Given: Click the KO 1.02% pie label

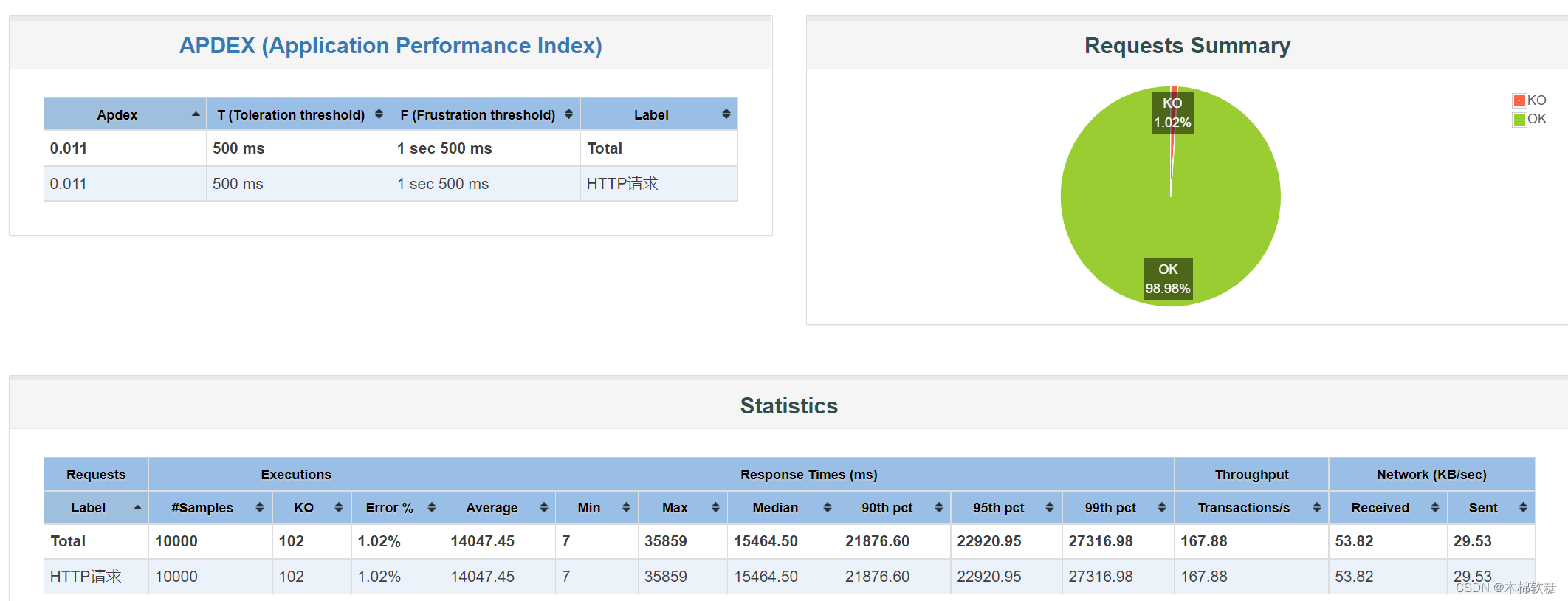Looking at the screenshot, I should tap(1172, 112).
